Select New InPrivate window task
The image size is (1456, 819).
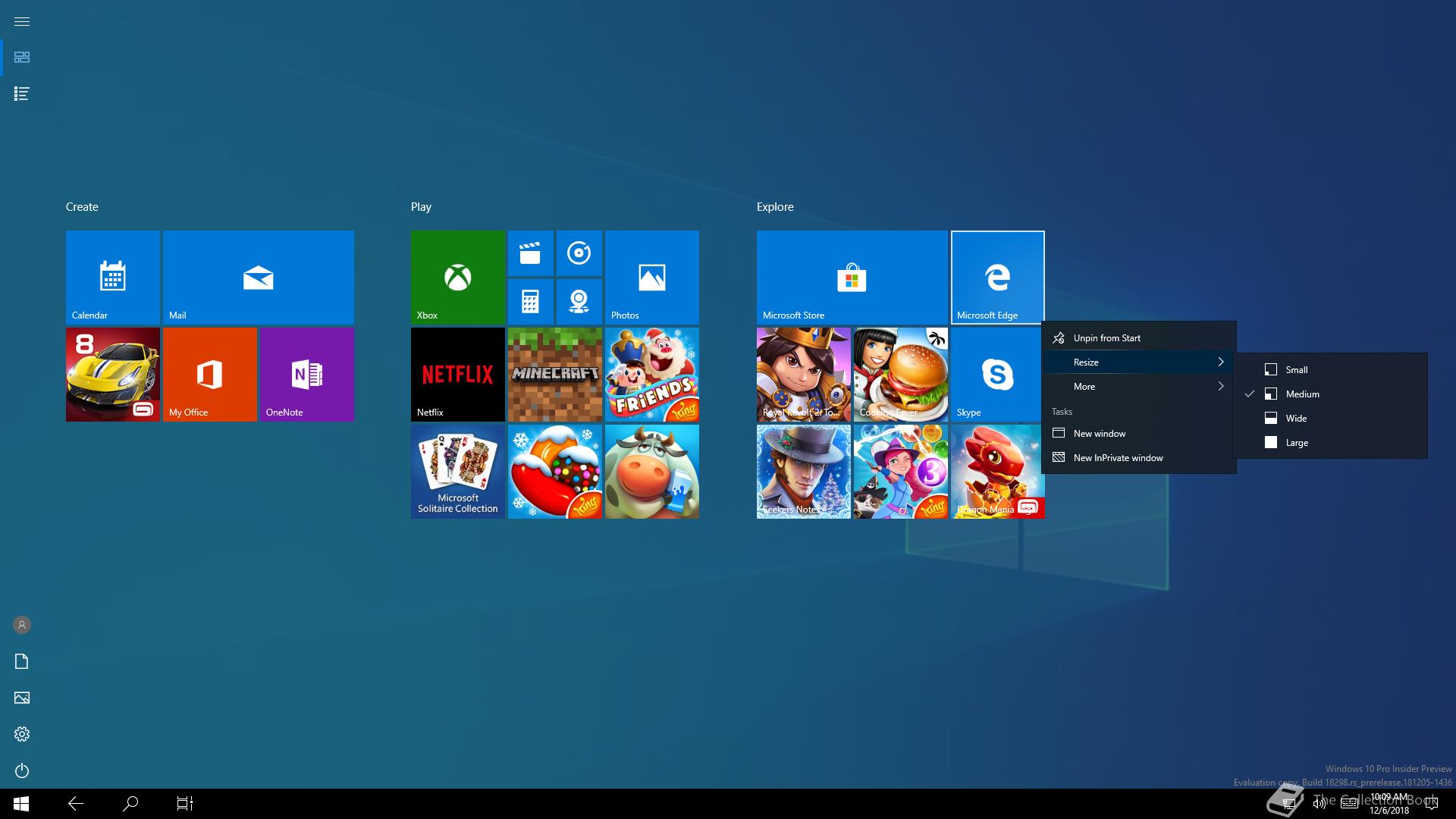pyautogui.click(x=1118, y=458)
